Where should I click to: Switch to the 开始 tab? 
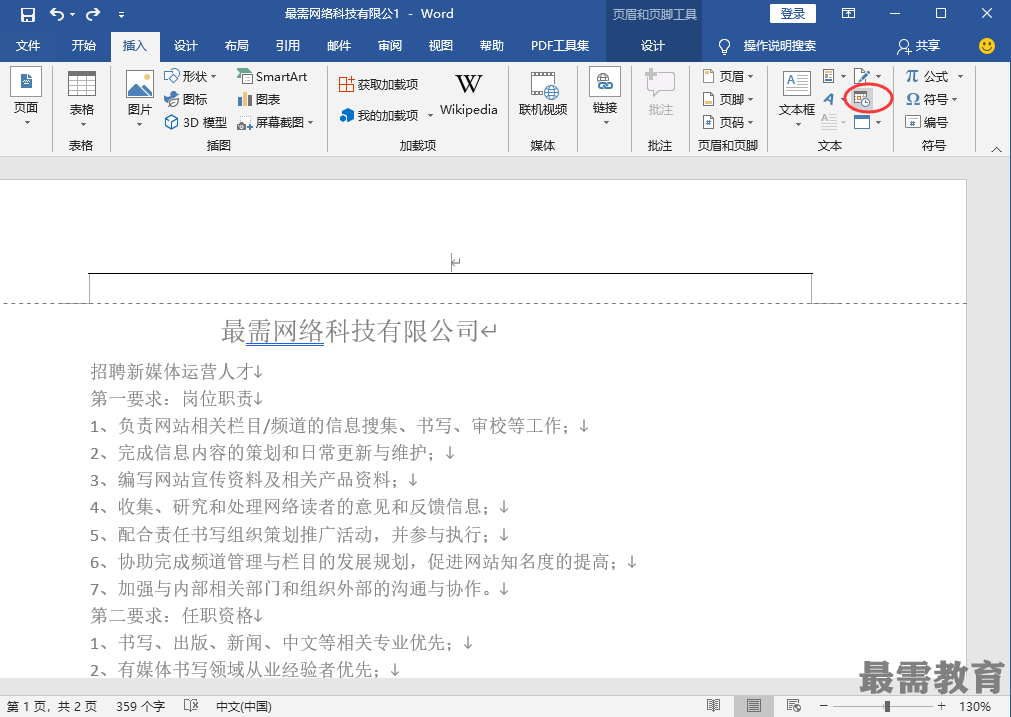(x=83, y=46)
